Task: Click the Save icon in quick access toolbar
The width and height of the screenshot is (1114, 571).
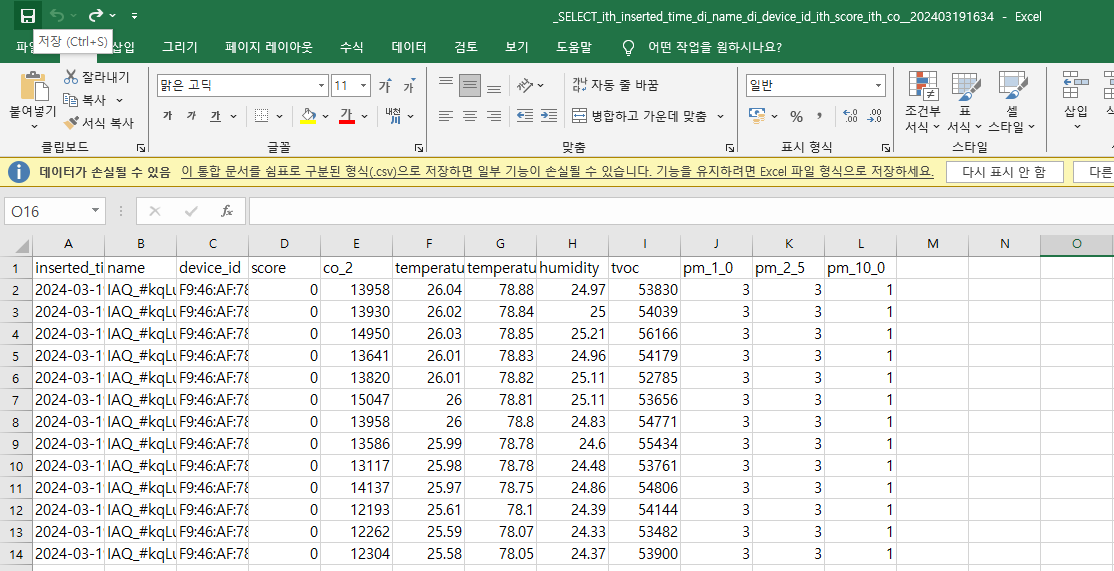Action: pos(27,16)
